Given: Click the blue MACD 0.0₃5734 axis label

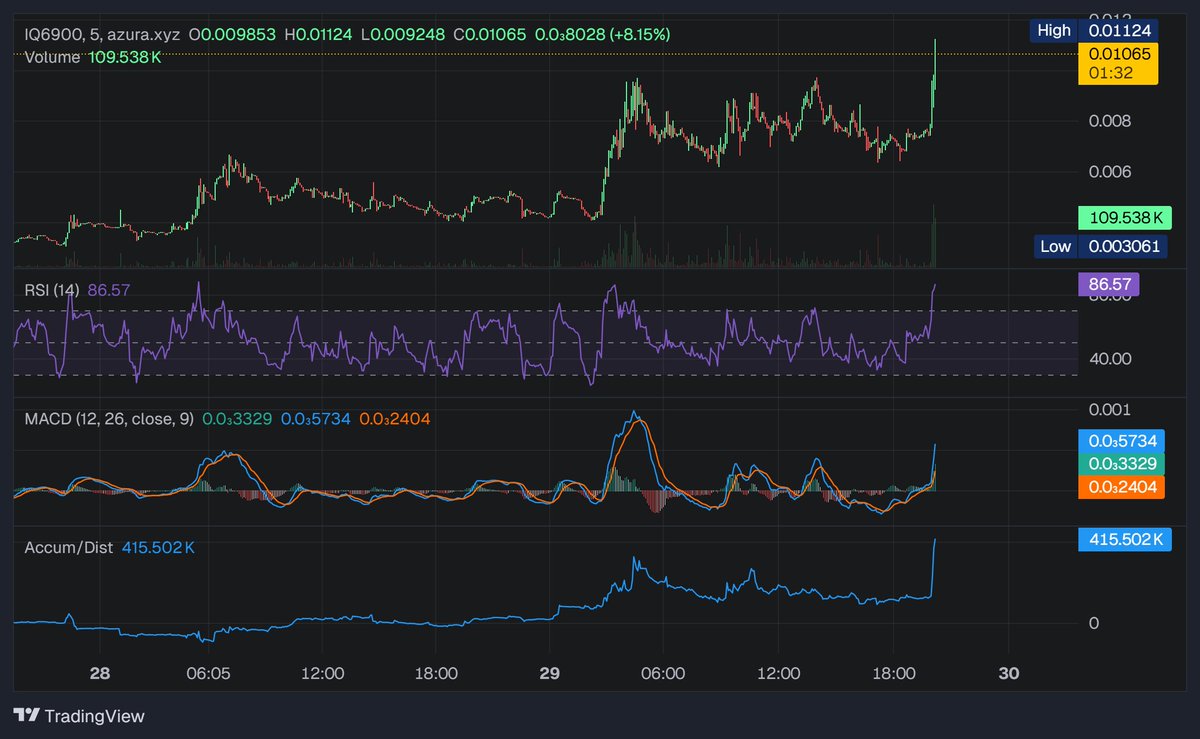Looking at the screenshot, I should pos(1122,441).
